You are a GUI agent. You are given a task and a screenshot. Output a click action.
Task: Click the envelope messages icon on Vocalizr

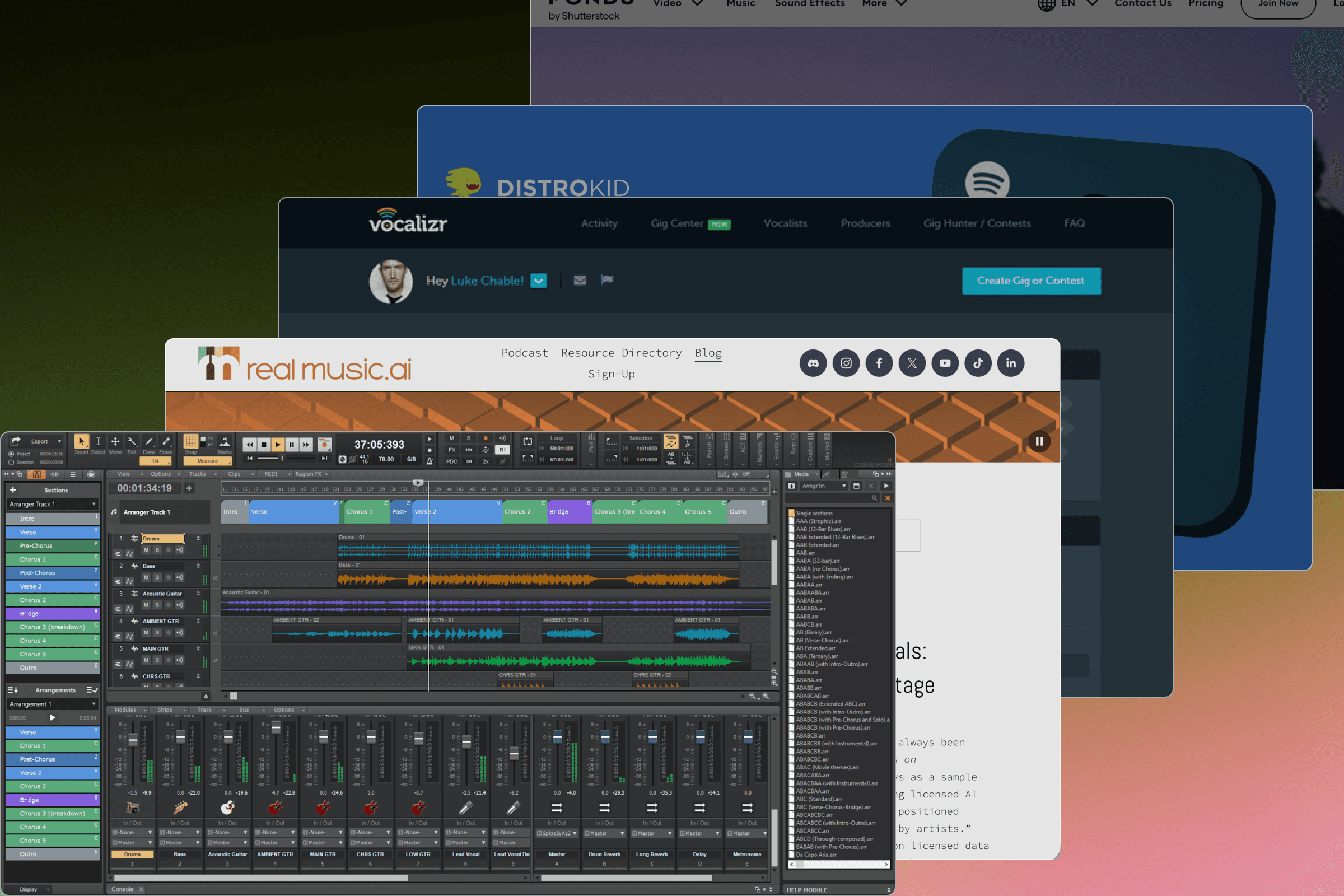pyautogui.click(x=580, y=280)
